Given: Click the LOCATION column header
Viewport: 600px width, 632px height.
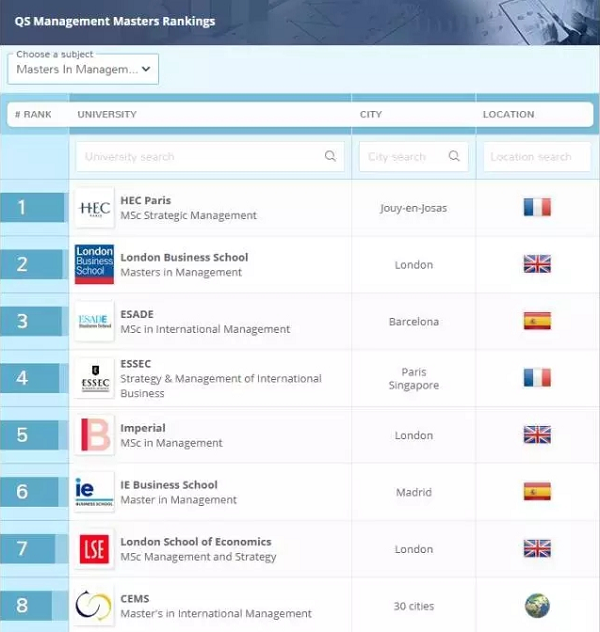Looking at the screenshot, I should [x=508, y=114].
